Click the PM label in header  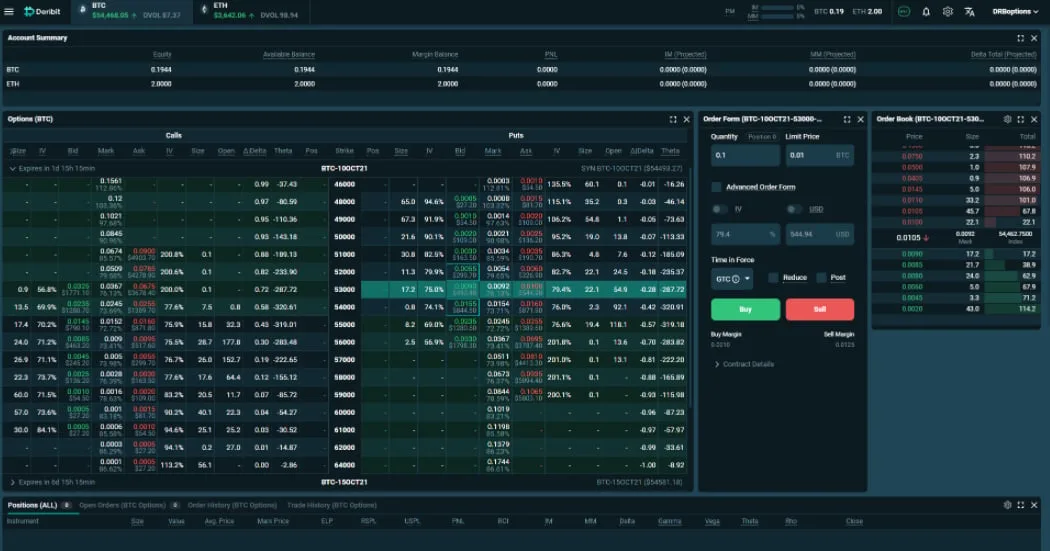click(730, 11)
